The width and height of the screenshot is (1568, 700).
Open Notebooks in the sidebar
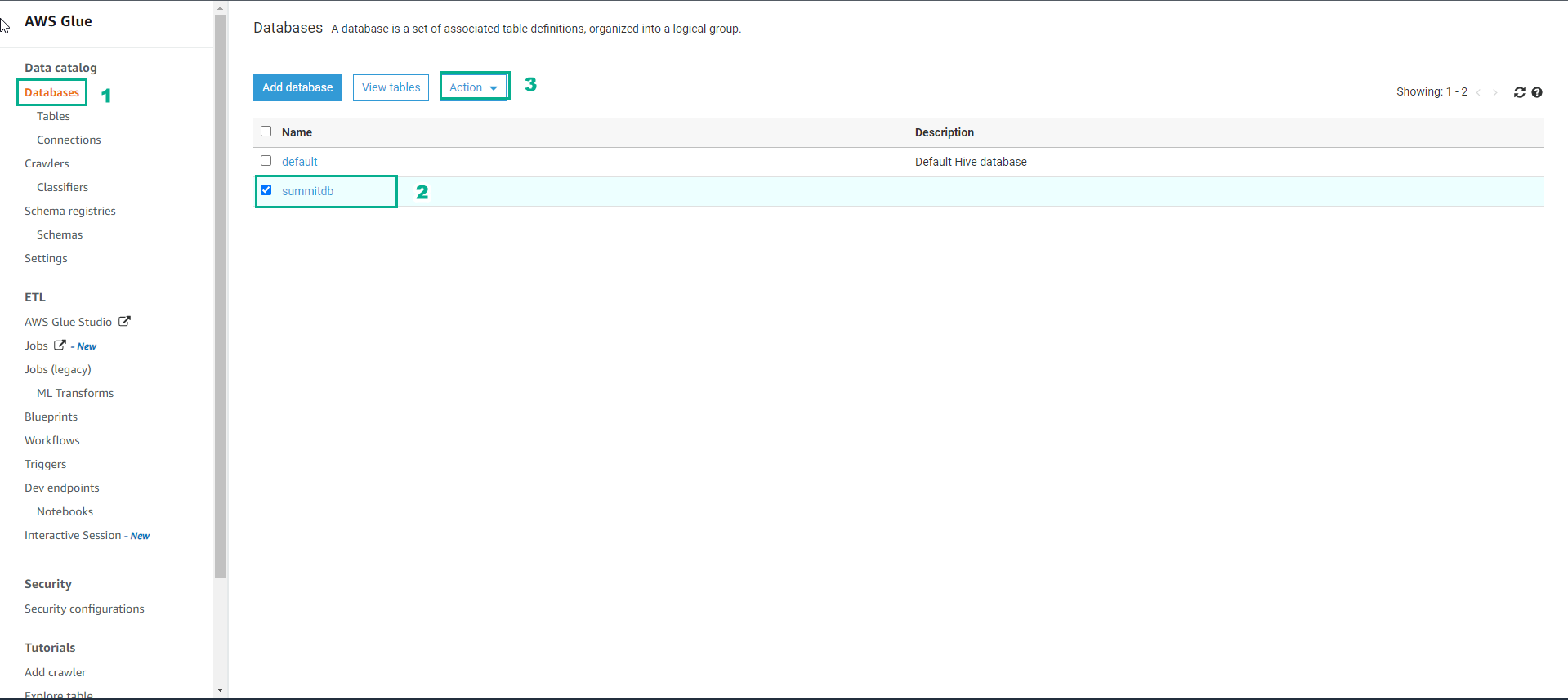65,511
